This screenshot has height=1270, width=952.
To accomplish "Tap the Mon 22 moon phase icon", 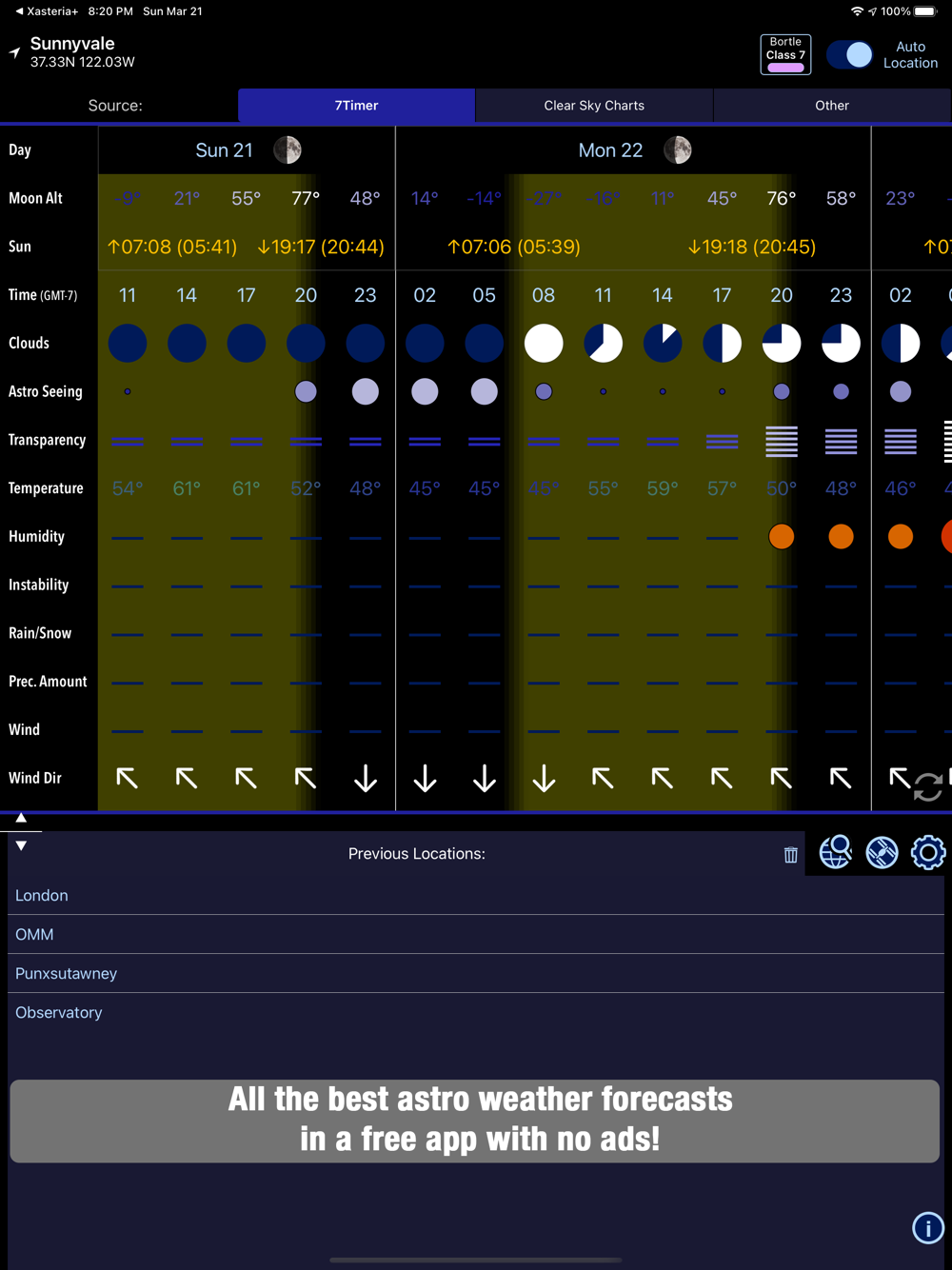I will tap(678, 150).
